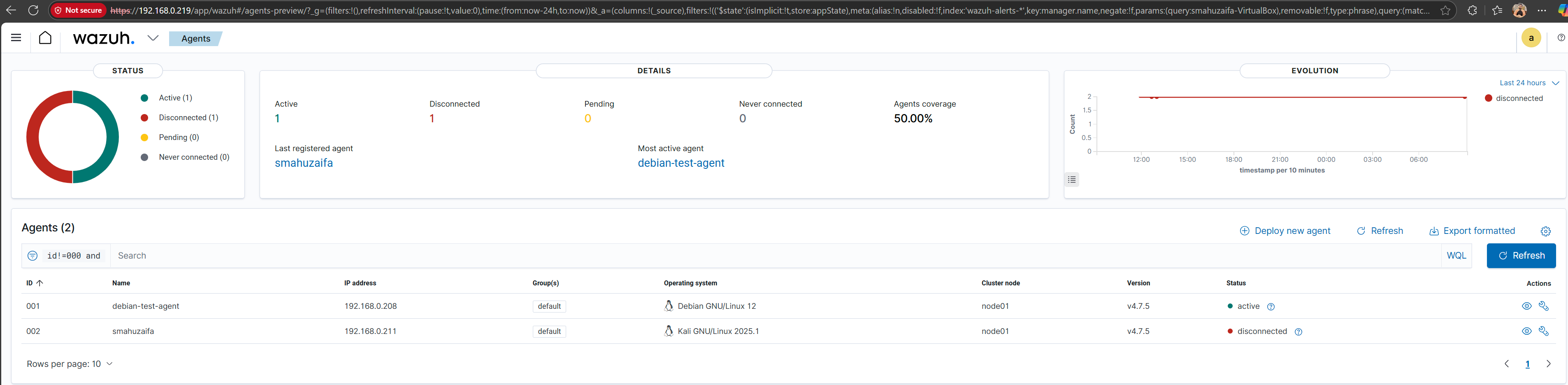Click inside the agents Search field
The image size is (1568, 385).
(x=776, y=256)
